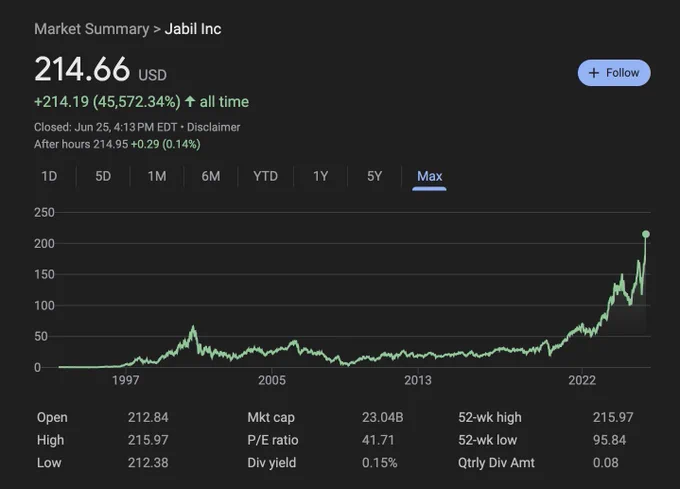Select the 5D time range tab
680x489 pixels.
pyautogui.click(x=103, y=176)
